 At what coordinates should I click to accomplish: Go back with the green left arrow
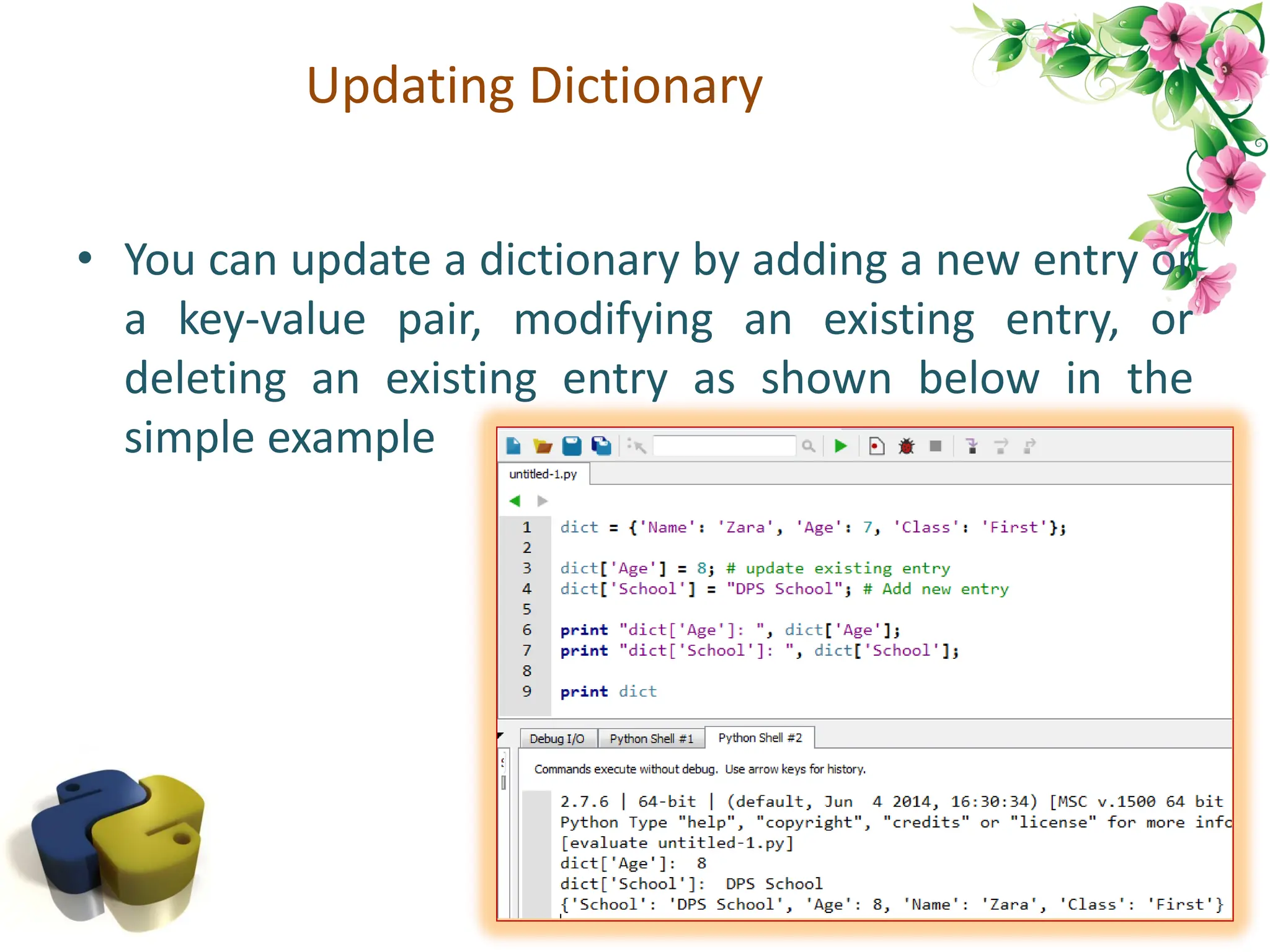coord(515,501)
